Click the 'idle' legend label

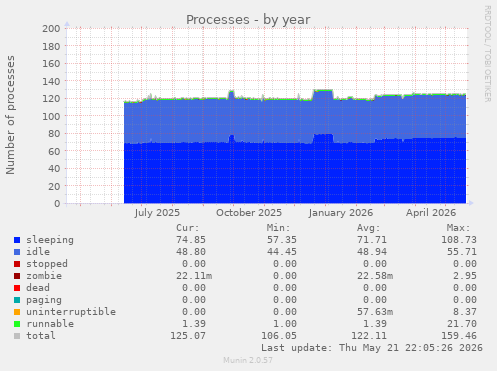coord(38,252)
